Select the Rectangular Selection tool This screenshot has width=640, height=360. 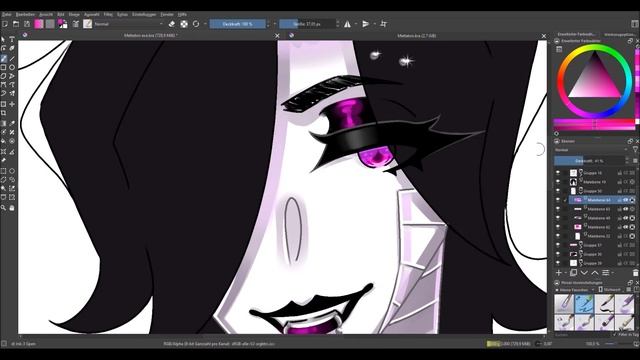(4, 171)
